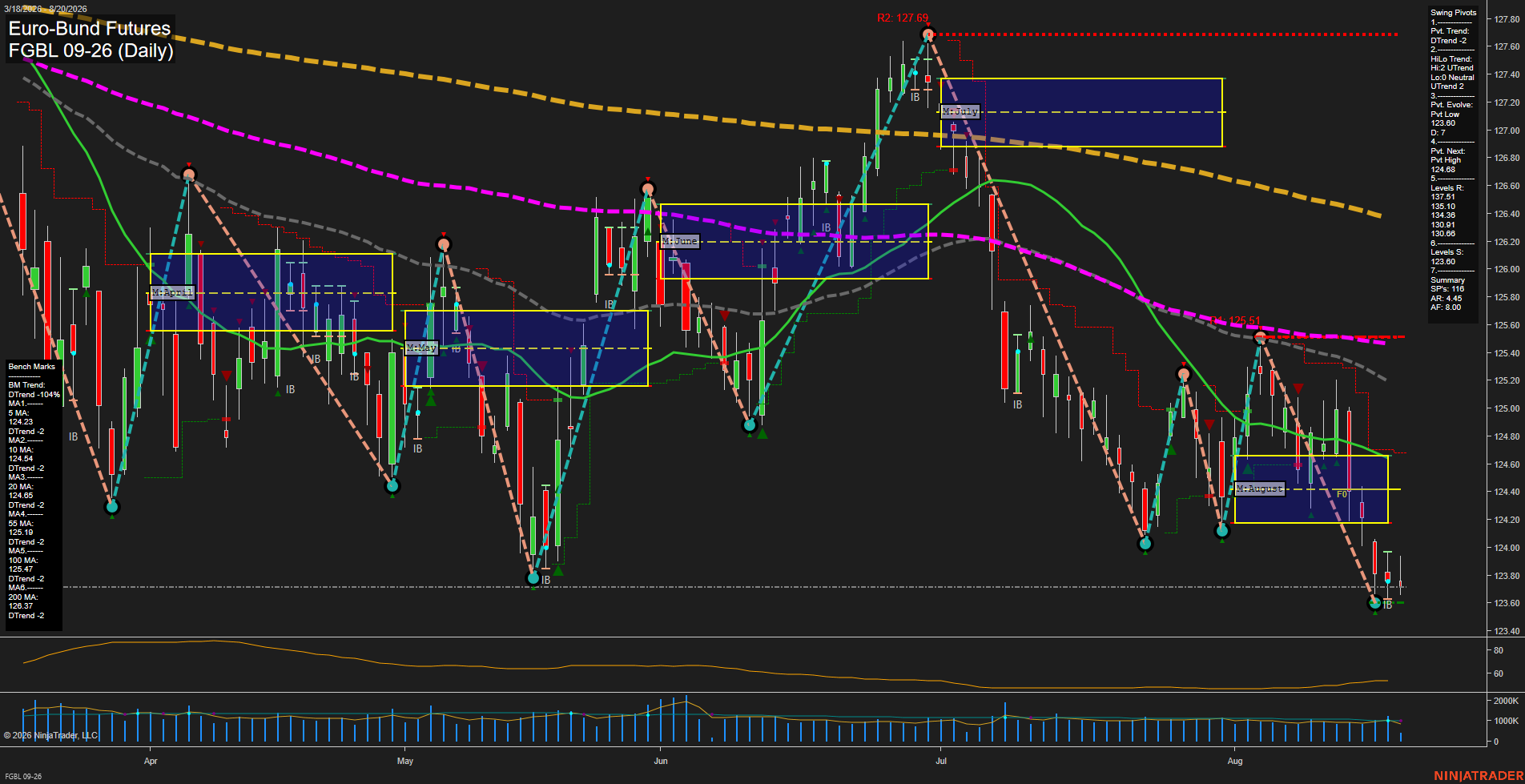Image resolution: width=1525 pixels, height=784 pixels.
Task: Click the M:April monthly box label
Action: [x=172, y=293]
